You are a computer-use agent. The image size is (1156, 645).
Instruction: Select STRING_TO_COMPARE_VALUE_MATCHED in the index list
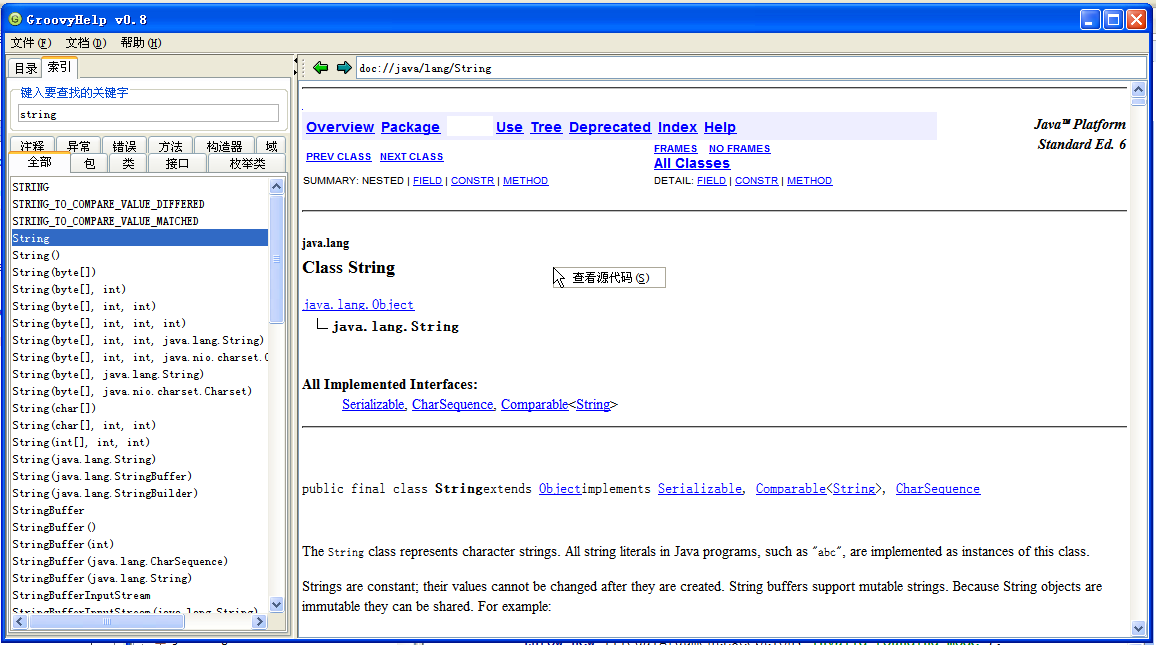pos(139,221)
